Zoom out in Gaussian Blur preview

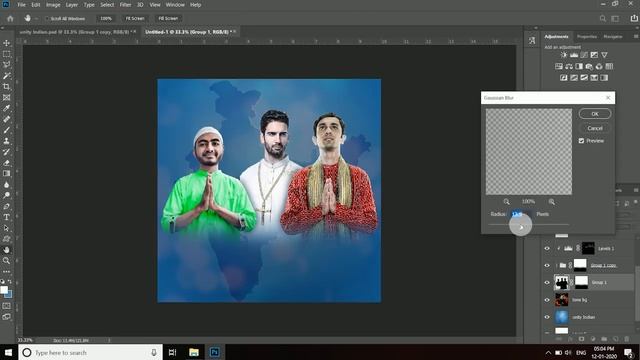click(507, 202)
